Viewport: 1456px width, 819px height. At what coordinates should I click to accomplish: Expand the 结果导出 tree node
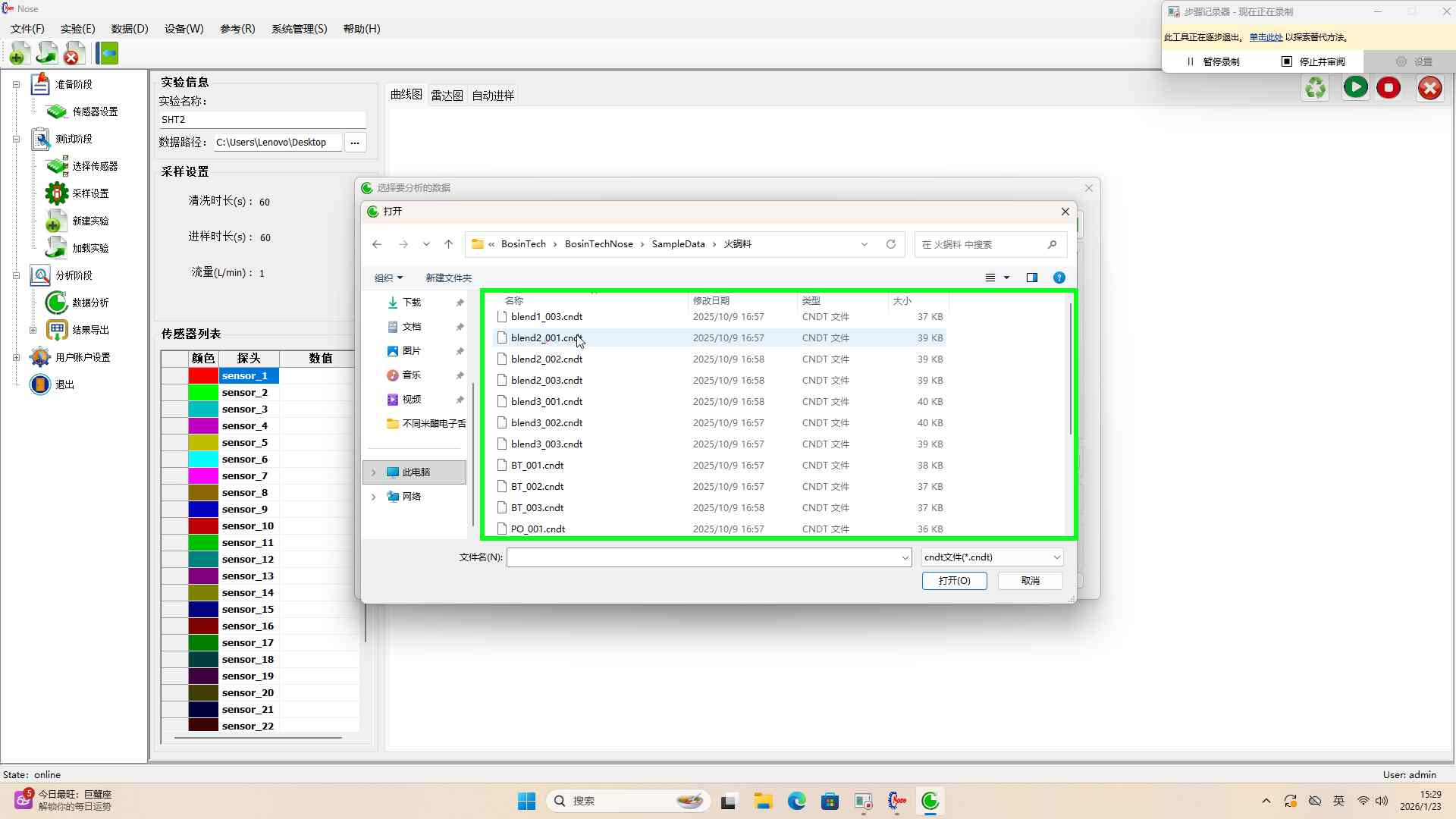pos(33,330)
